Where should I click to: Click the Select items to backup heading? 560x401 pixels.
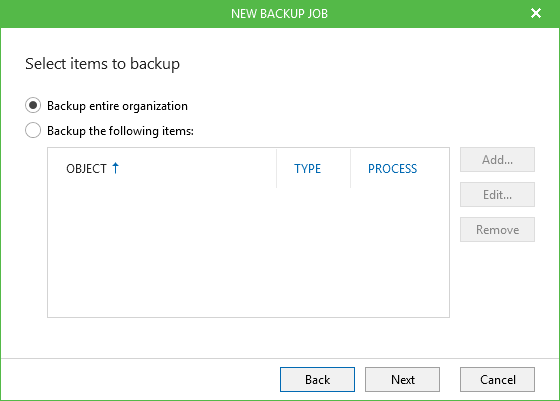[x=102, y=64]
